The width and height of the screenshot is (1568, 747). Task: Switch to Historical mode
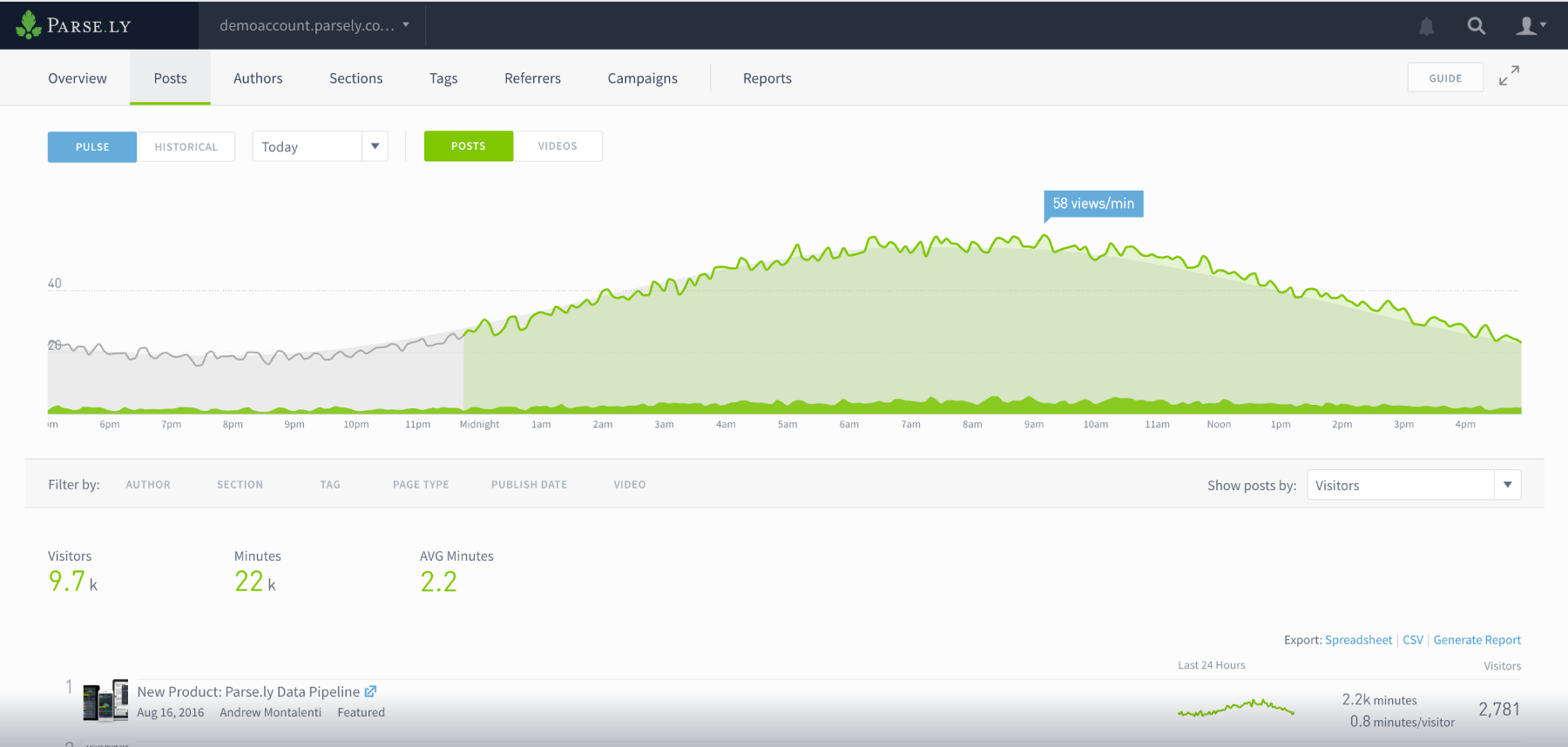[x=186, y=147]
